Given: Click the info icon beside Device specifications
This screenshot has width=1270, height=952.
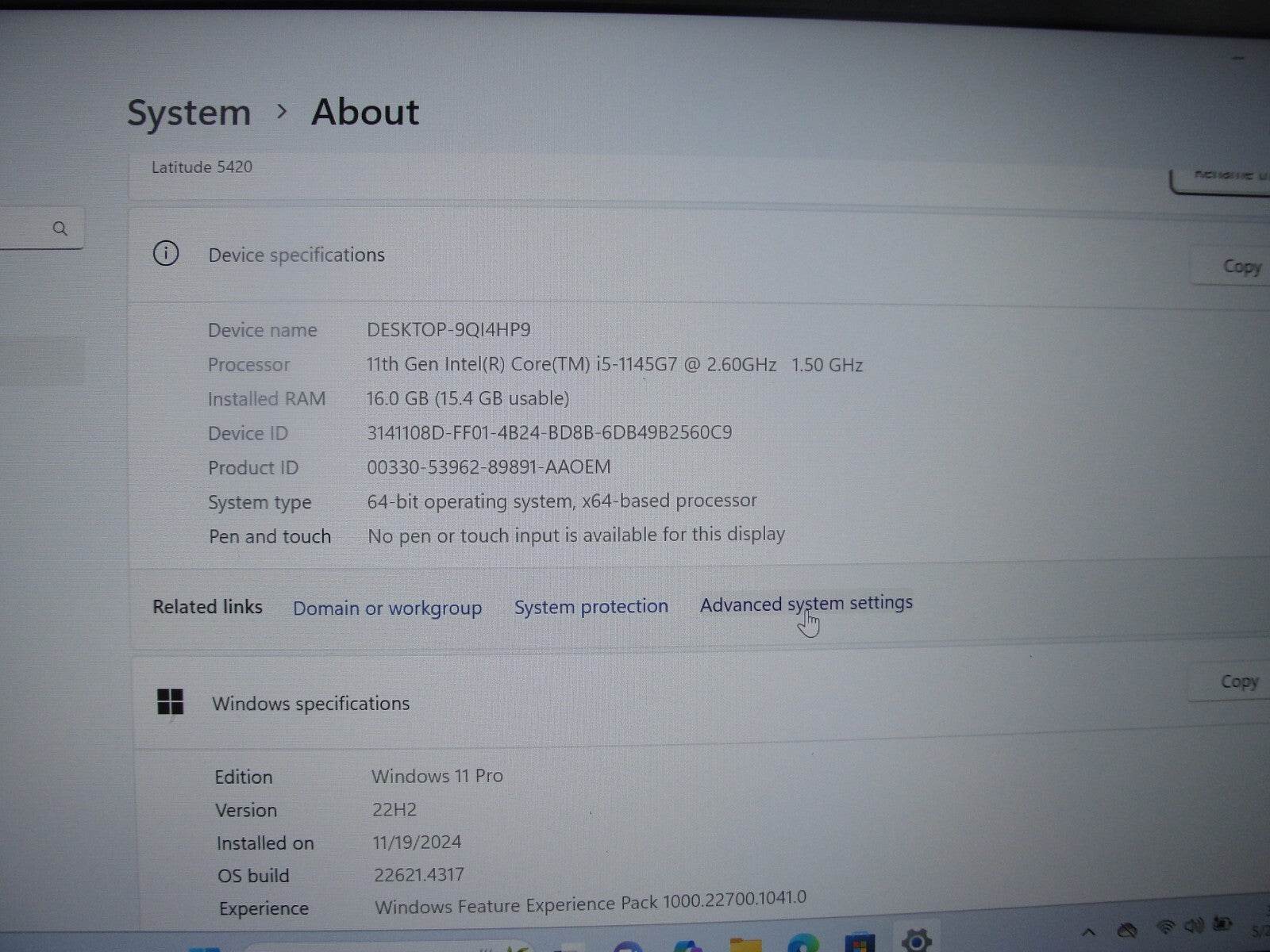Looking at the screenshot, I should click(165, 255).
